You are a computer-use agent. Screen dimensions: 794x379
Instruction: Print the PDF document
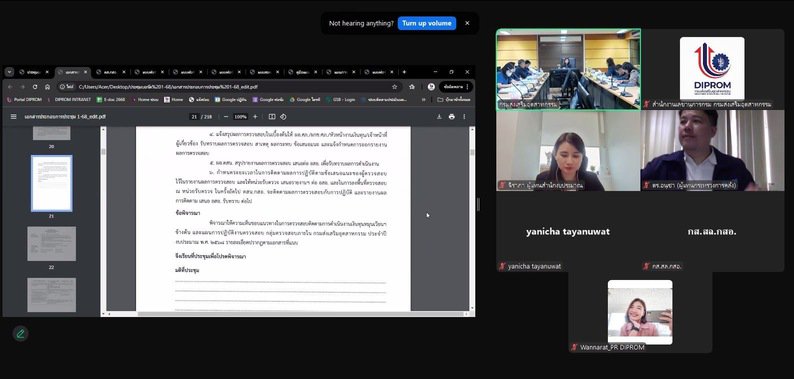[x=452, y=117]
